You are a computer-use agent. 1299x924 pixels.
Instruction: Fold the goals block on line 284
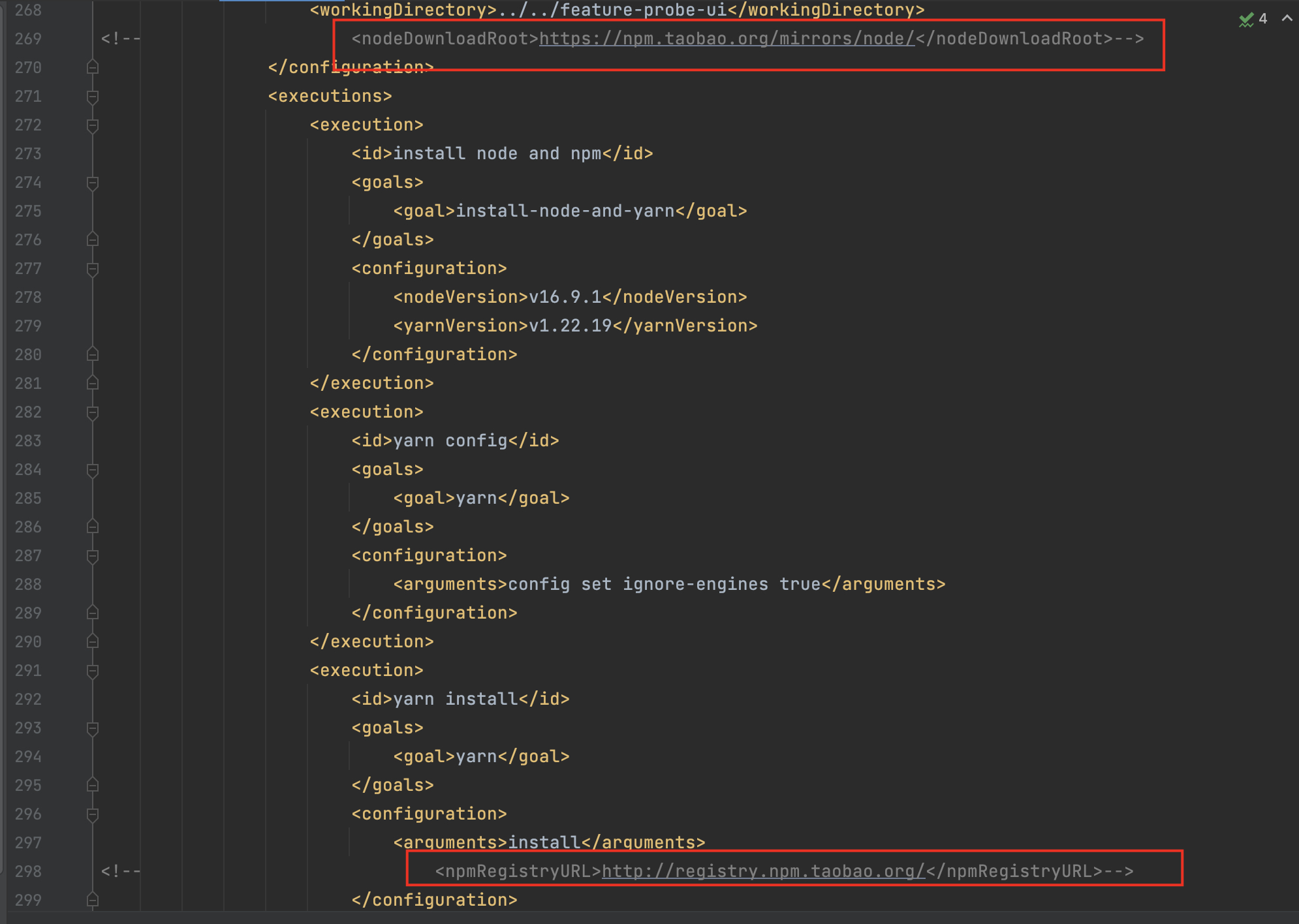pos(93,470)
